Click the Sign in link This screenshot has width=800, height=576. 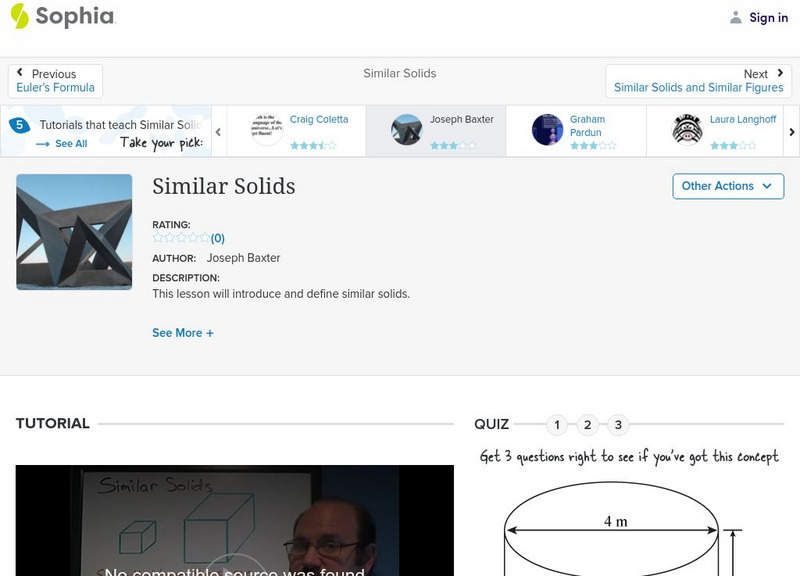768,17
